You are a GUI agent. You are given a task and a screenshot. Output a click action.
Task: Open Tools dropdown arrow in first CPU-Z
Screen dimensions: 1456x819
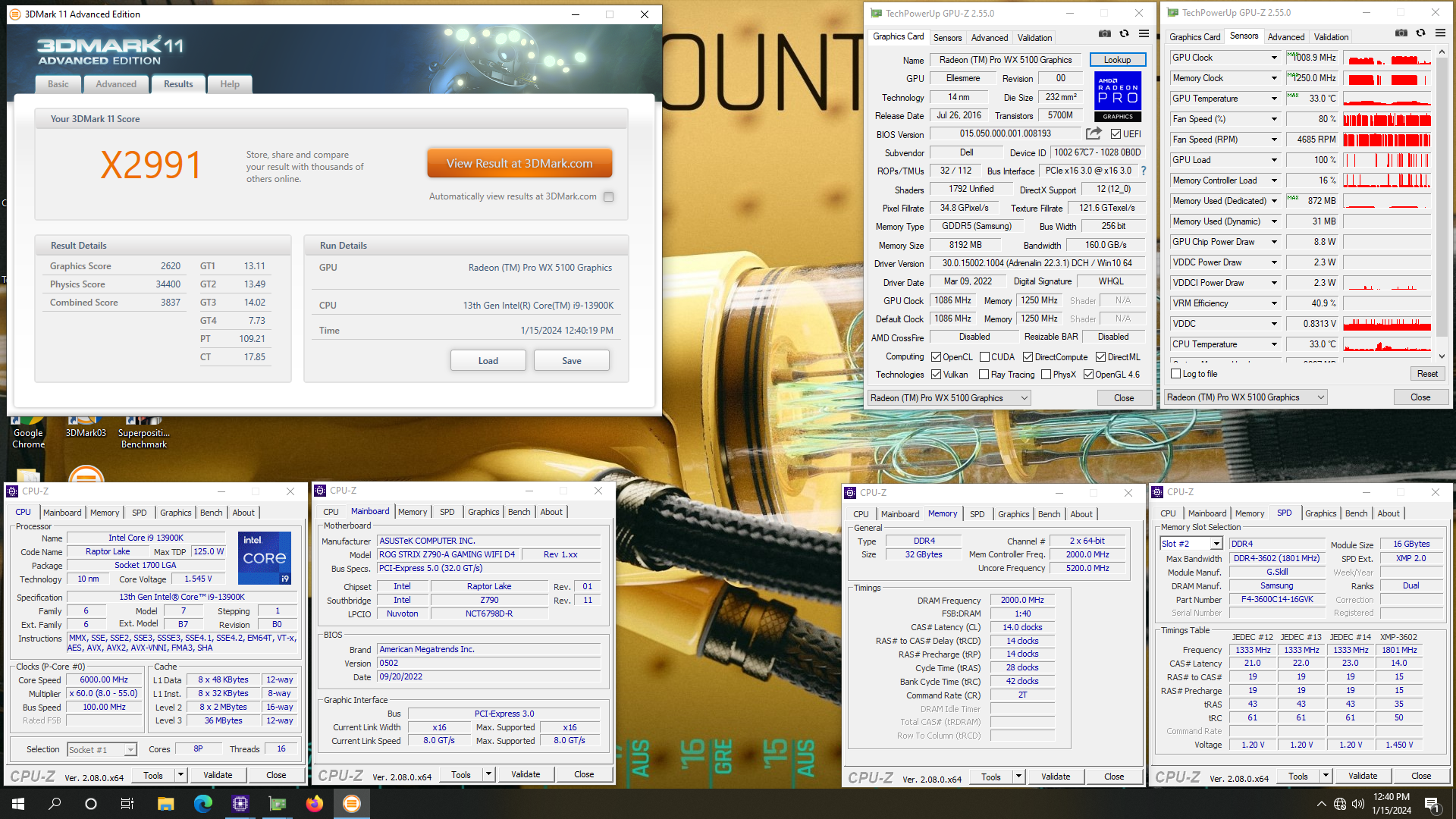180,775
